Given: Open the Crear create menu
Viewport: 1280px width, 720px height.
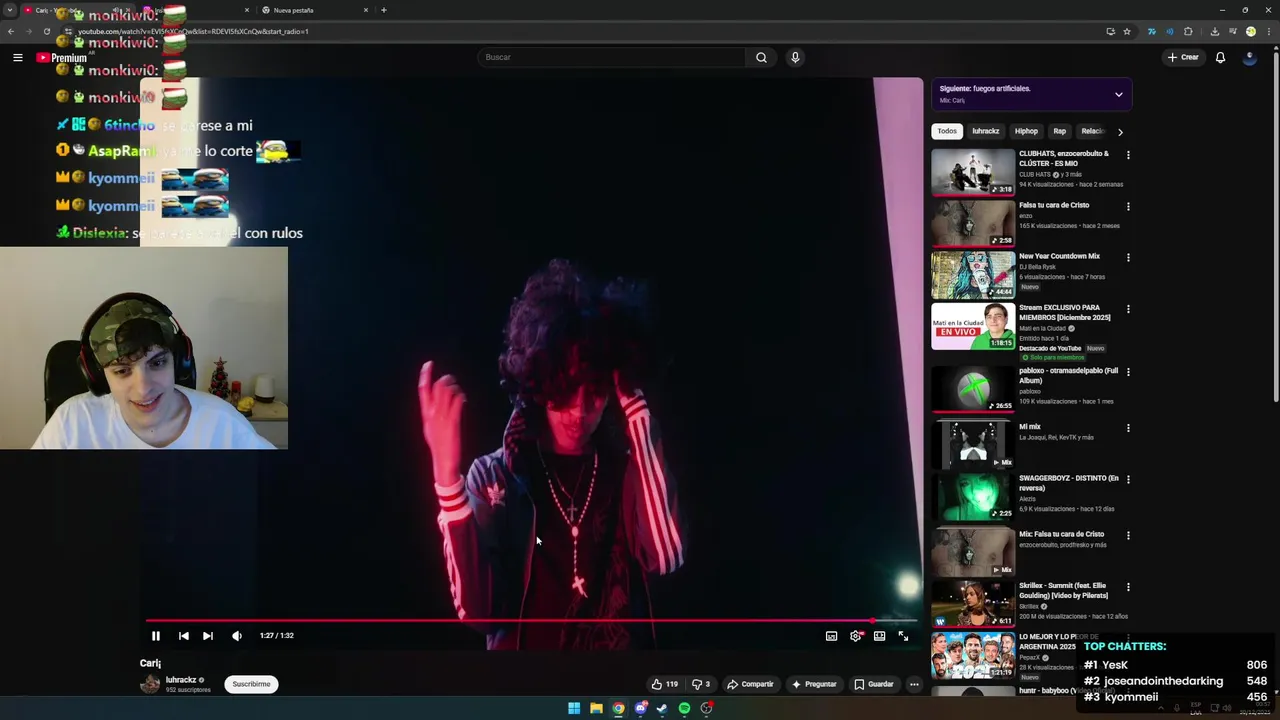Looking at the screenshot, I should click(x=1182, y=57).
